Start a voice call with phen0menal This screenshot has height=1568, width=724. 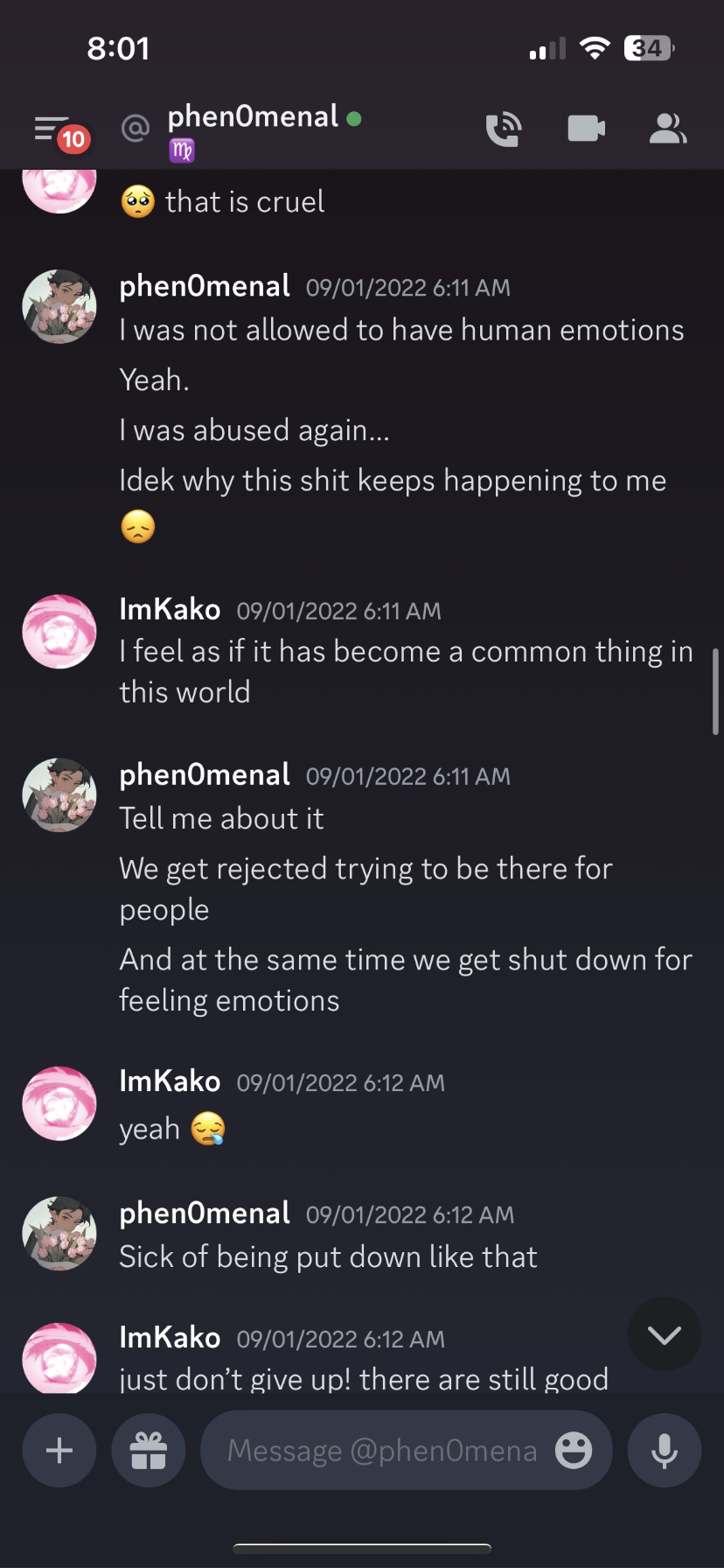pos(504,129)
